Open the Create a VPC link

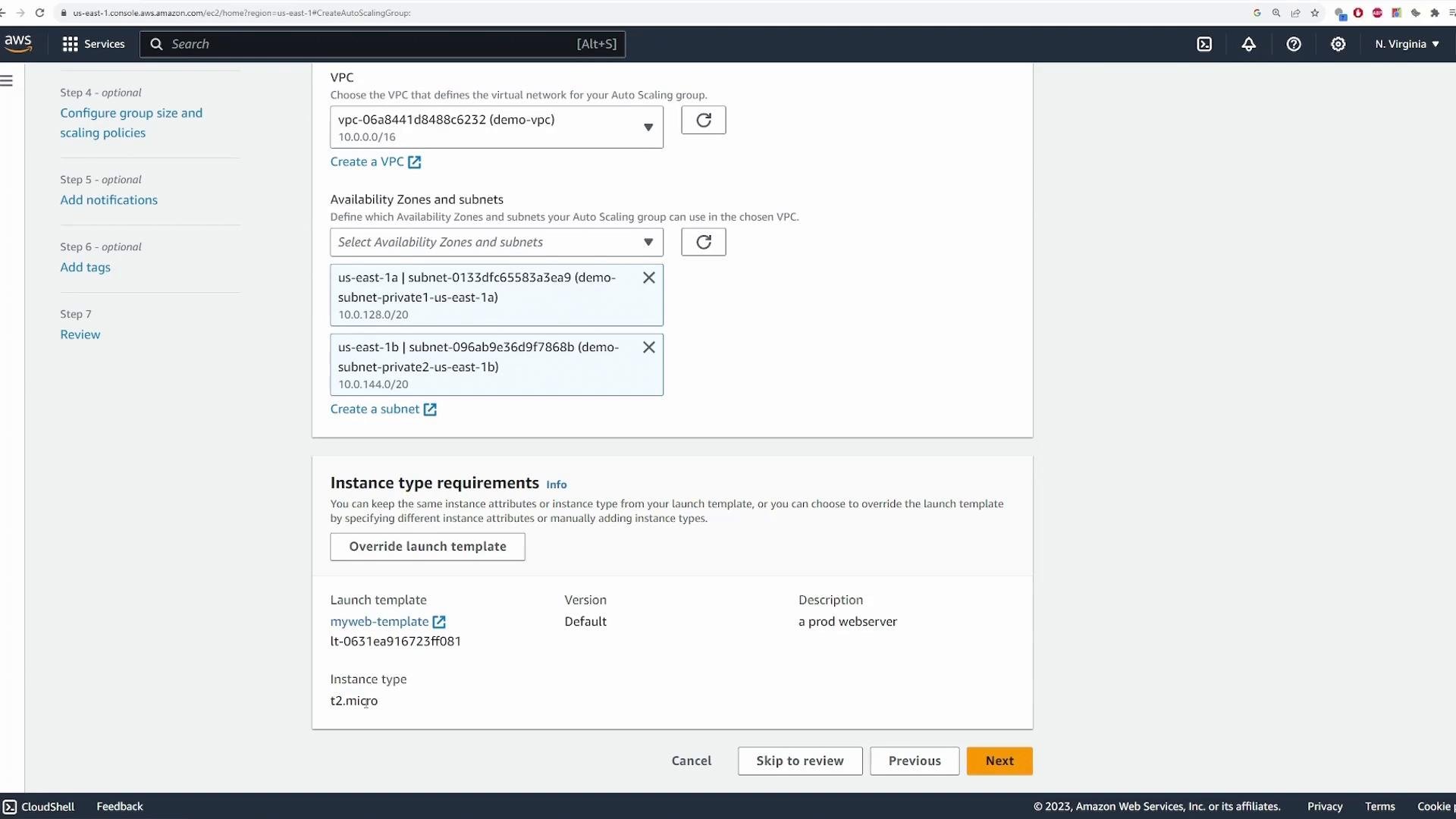375,162
